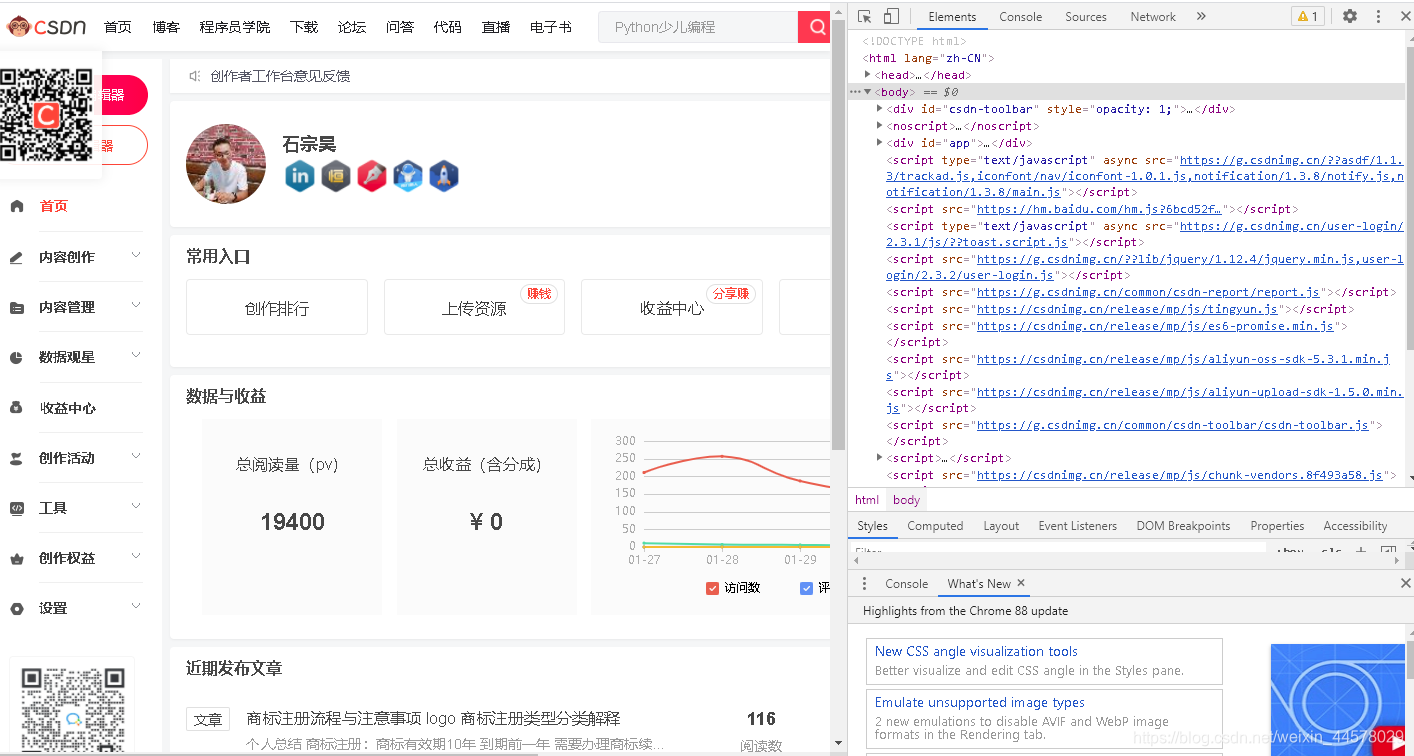Click the red search magnifier button

click(816, 27)
